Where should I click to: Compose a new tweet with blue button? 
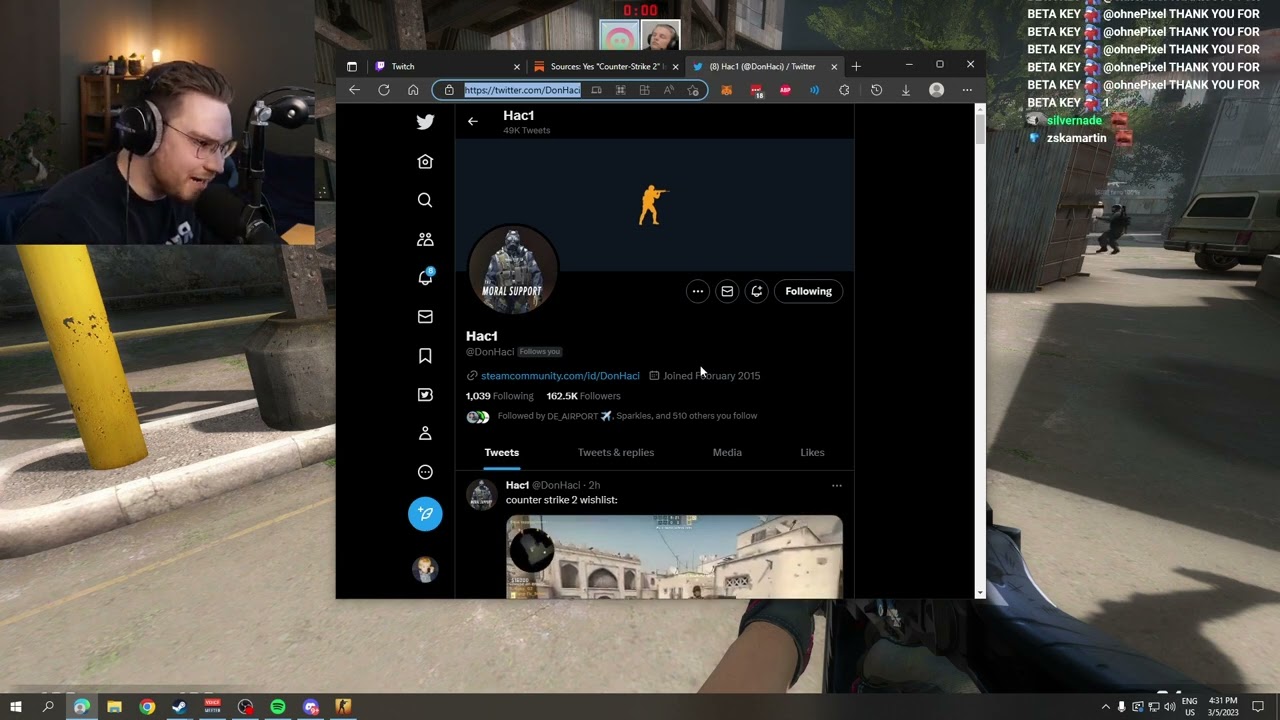tap(425, 514)
